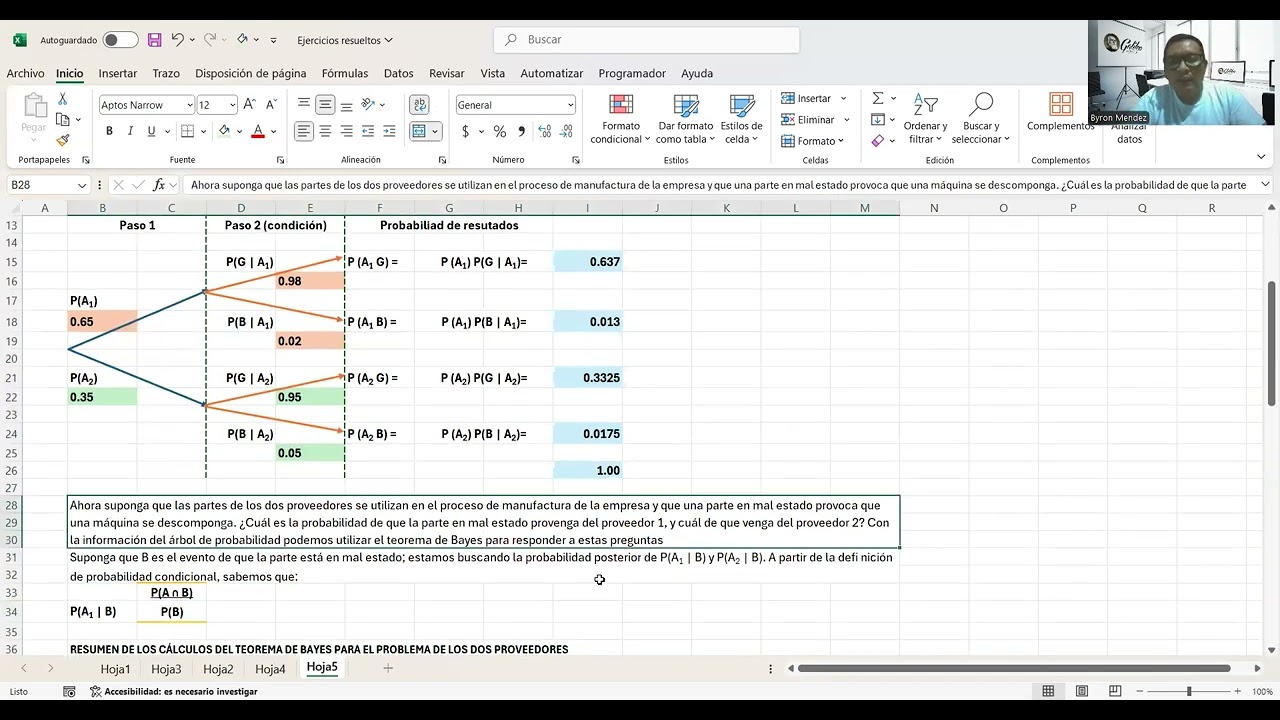Click the Buscar search box
1280x720 pixels.
tap(646, 40)
